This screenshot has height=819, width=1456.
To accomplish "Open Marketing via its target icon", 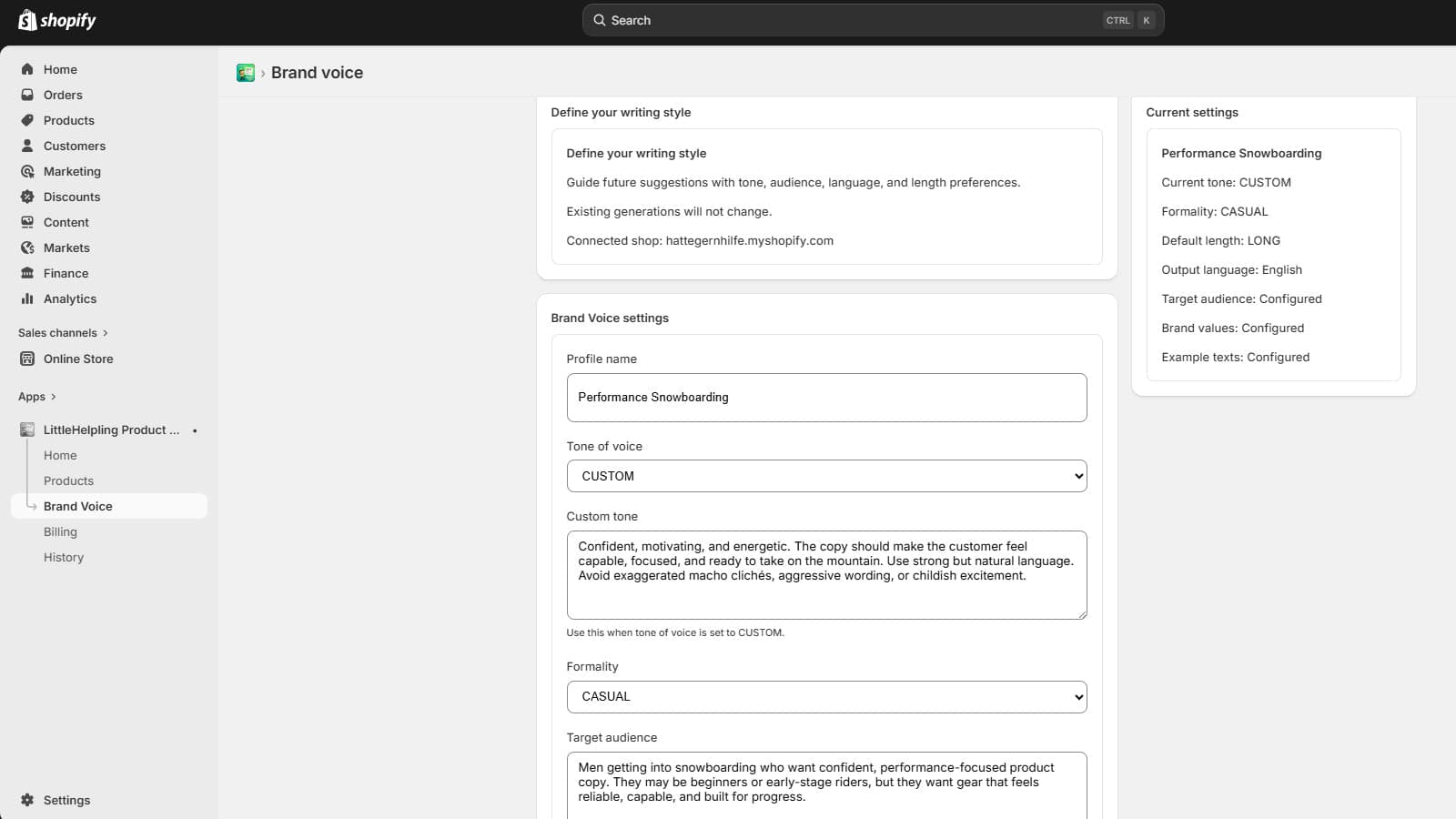I will (x=27, y=171).
